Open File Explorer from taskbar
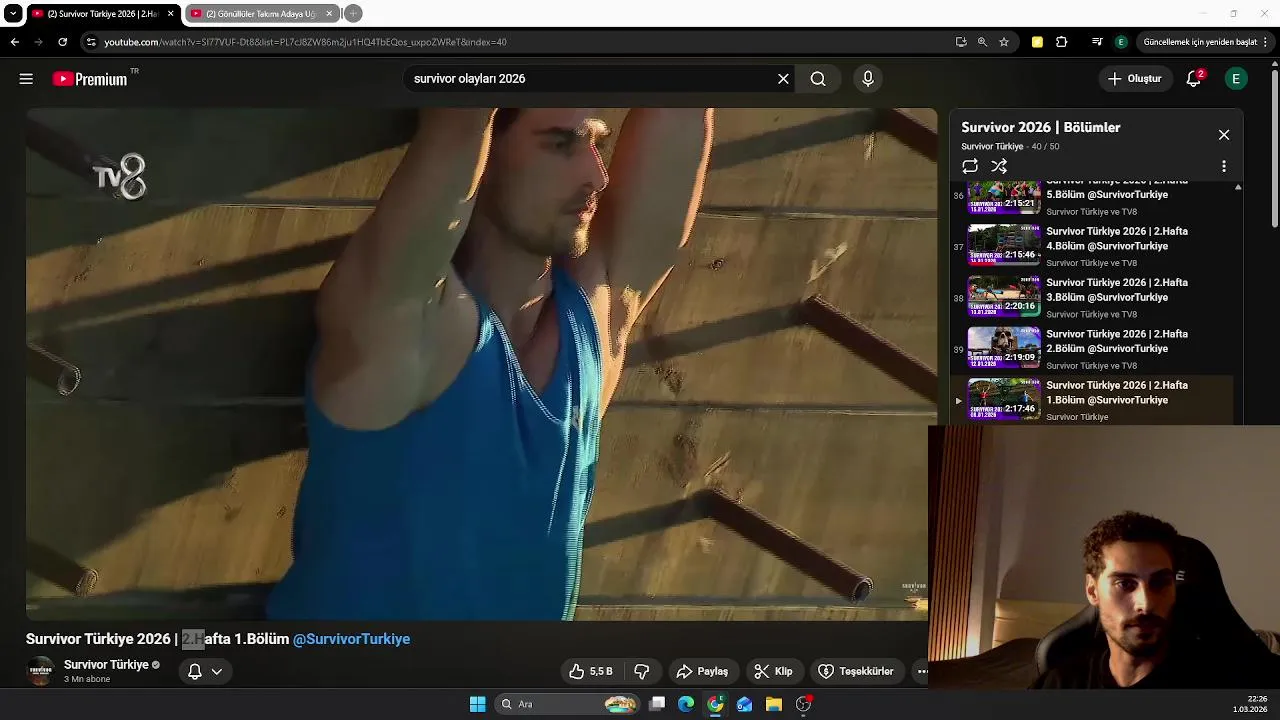Image resolution: width=1280 pixels, height=720 pixels. (773, 704)
